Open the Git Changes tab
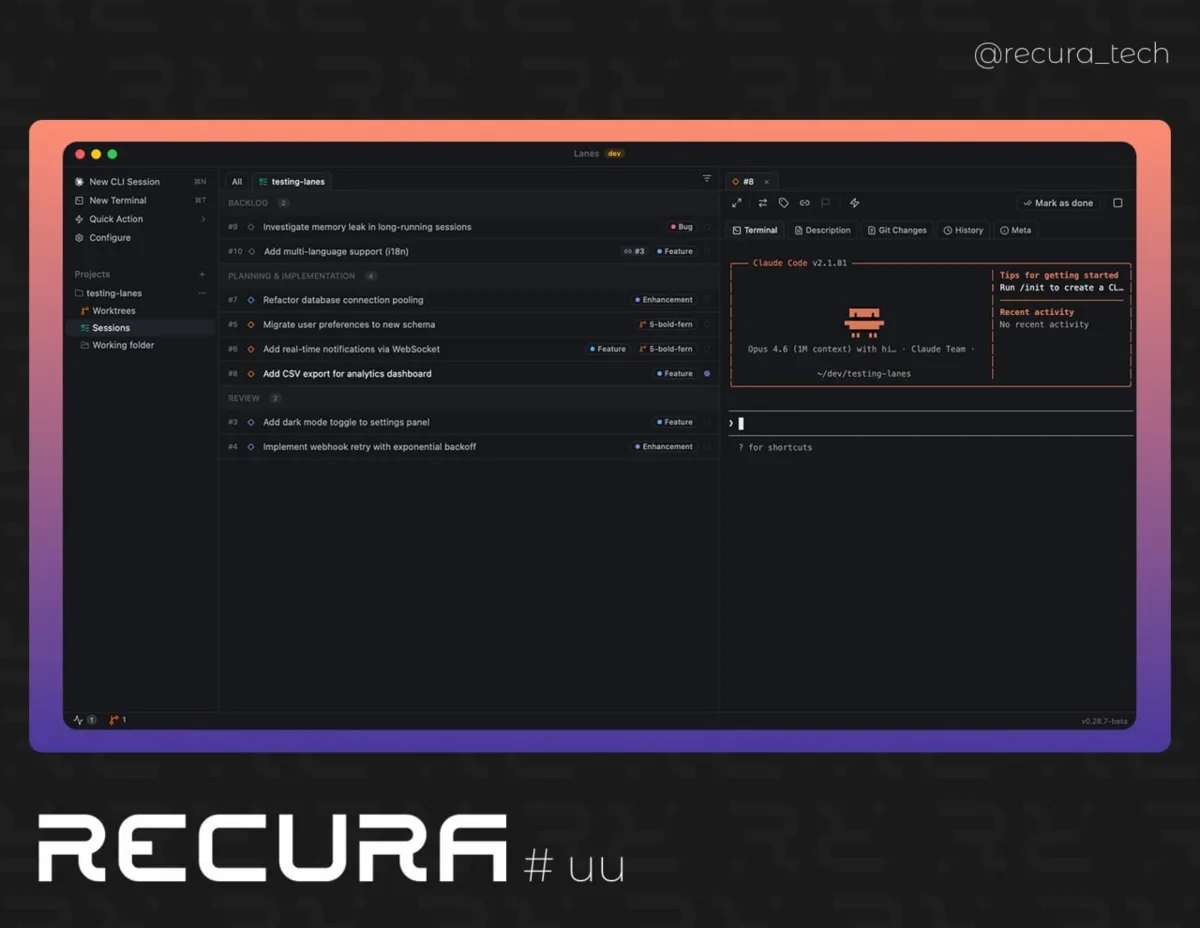This screenshot has height=928, width=1200. (897, 230)
